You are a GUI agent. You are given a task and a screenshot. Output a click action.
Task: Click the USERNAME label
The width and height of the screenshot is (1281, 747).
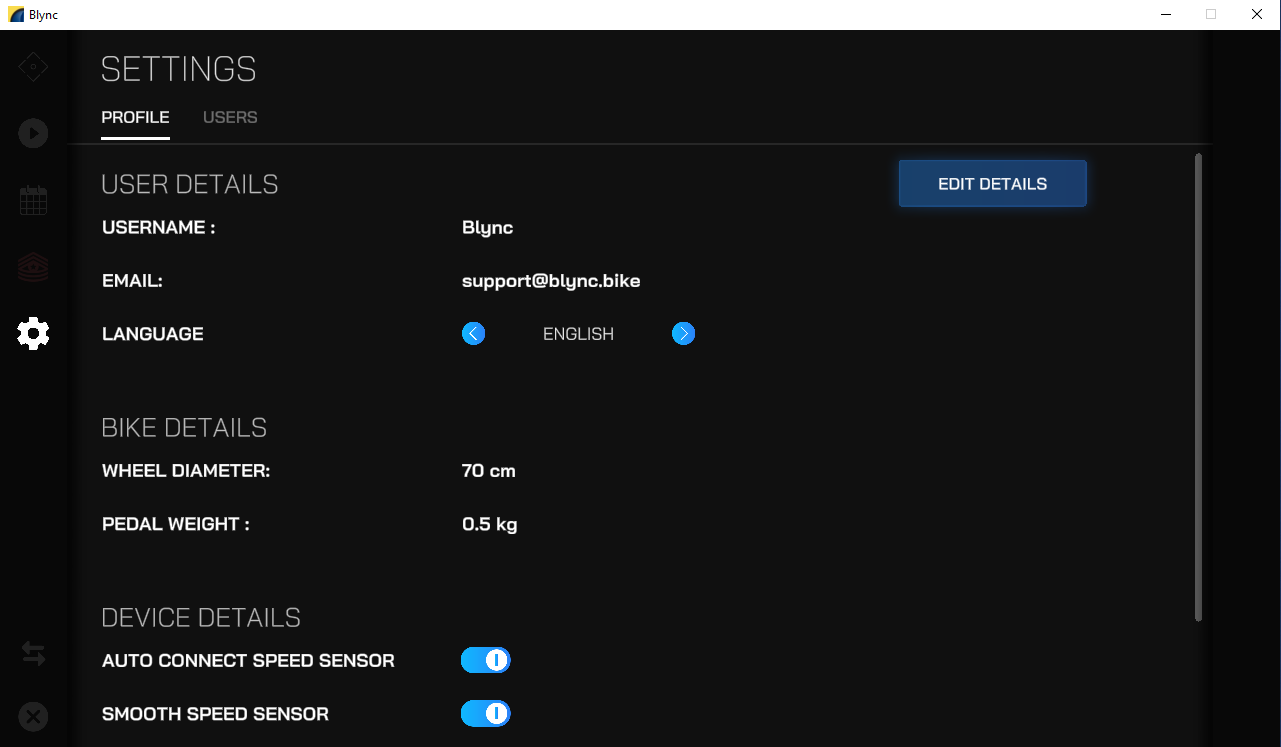(x=159, y=228)
